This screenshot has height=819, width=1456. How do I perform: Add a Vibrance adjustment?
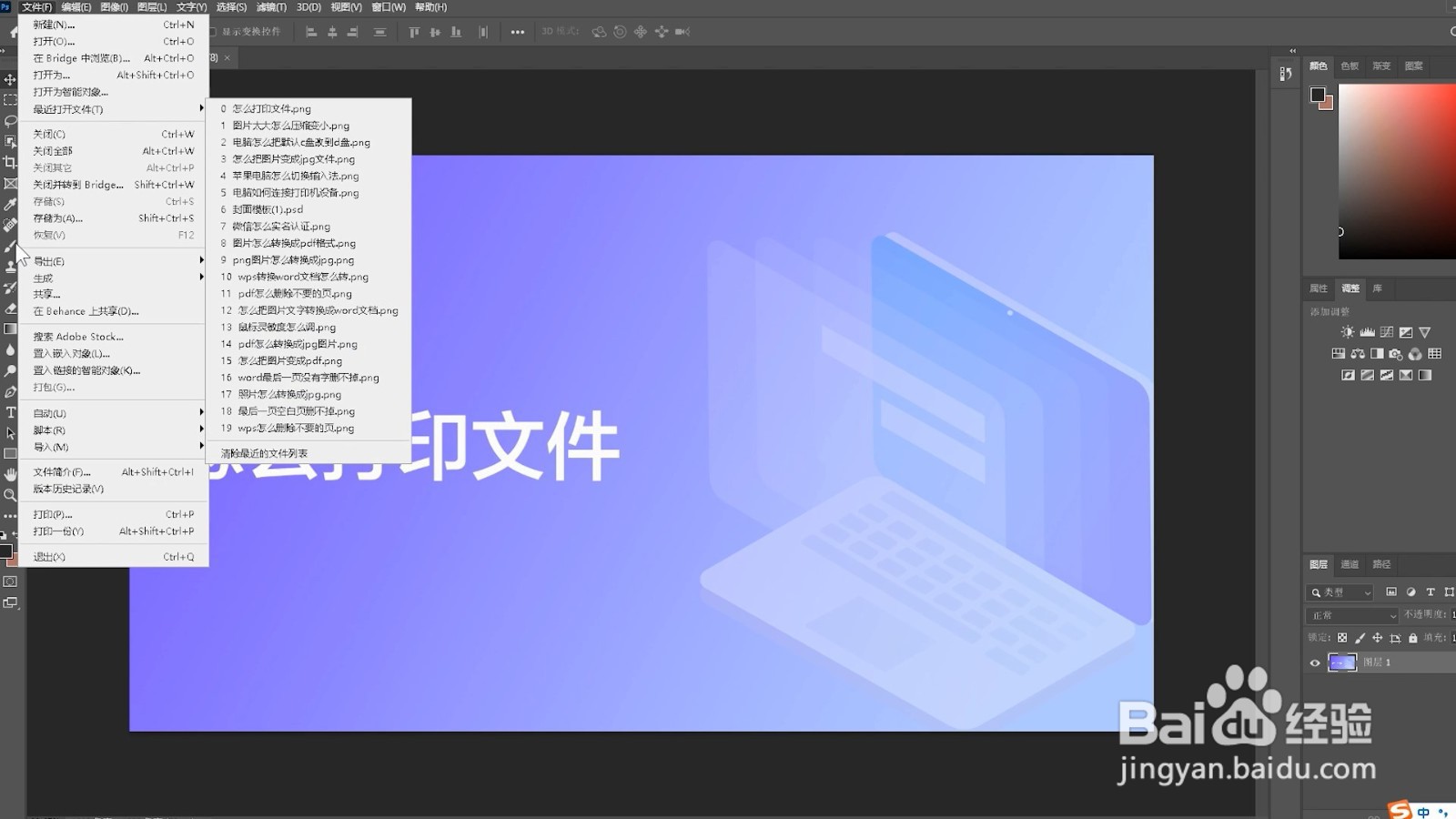point(1425,332)
